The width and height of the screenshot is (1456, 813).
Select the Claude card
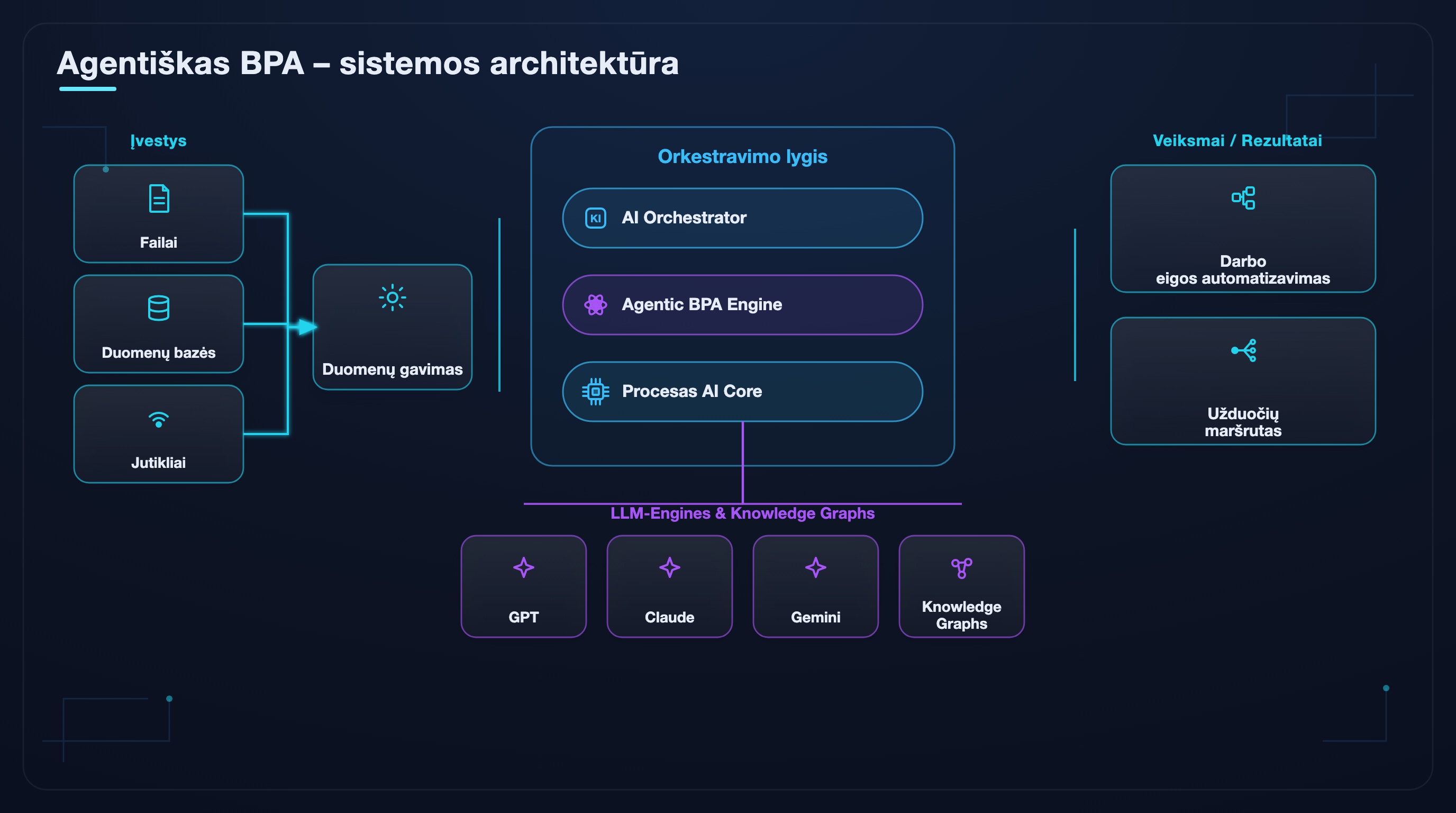coord(669,586)
